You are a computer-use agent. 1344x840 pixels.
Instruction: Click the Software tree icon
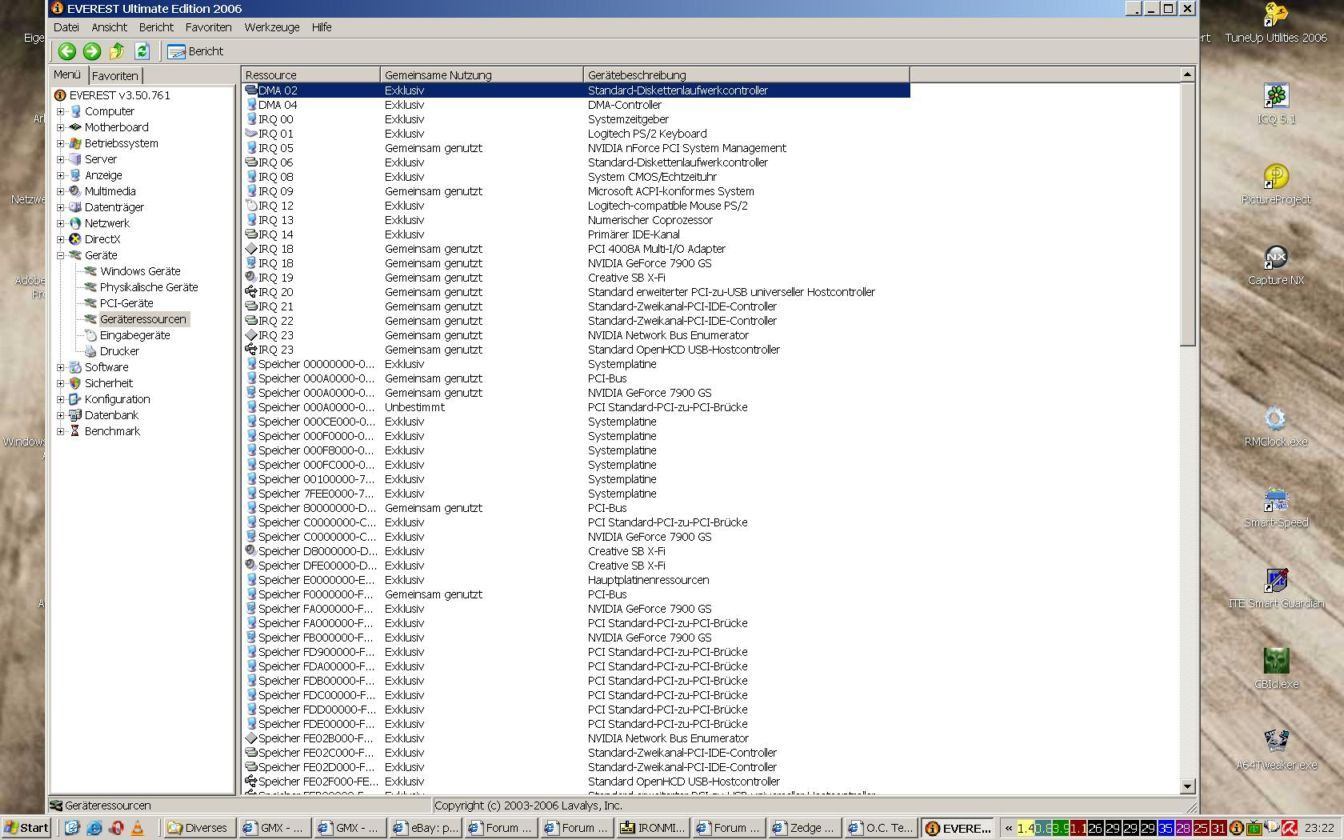click(x=75, y=367)
